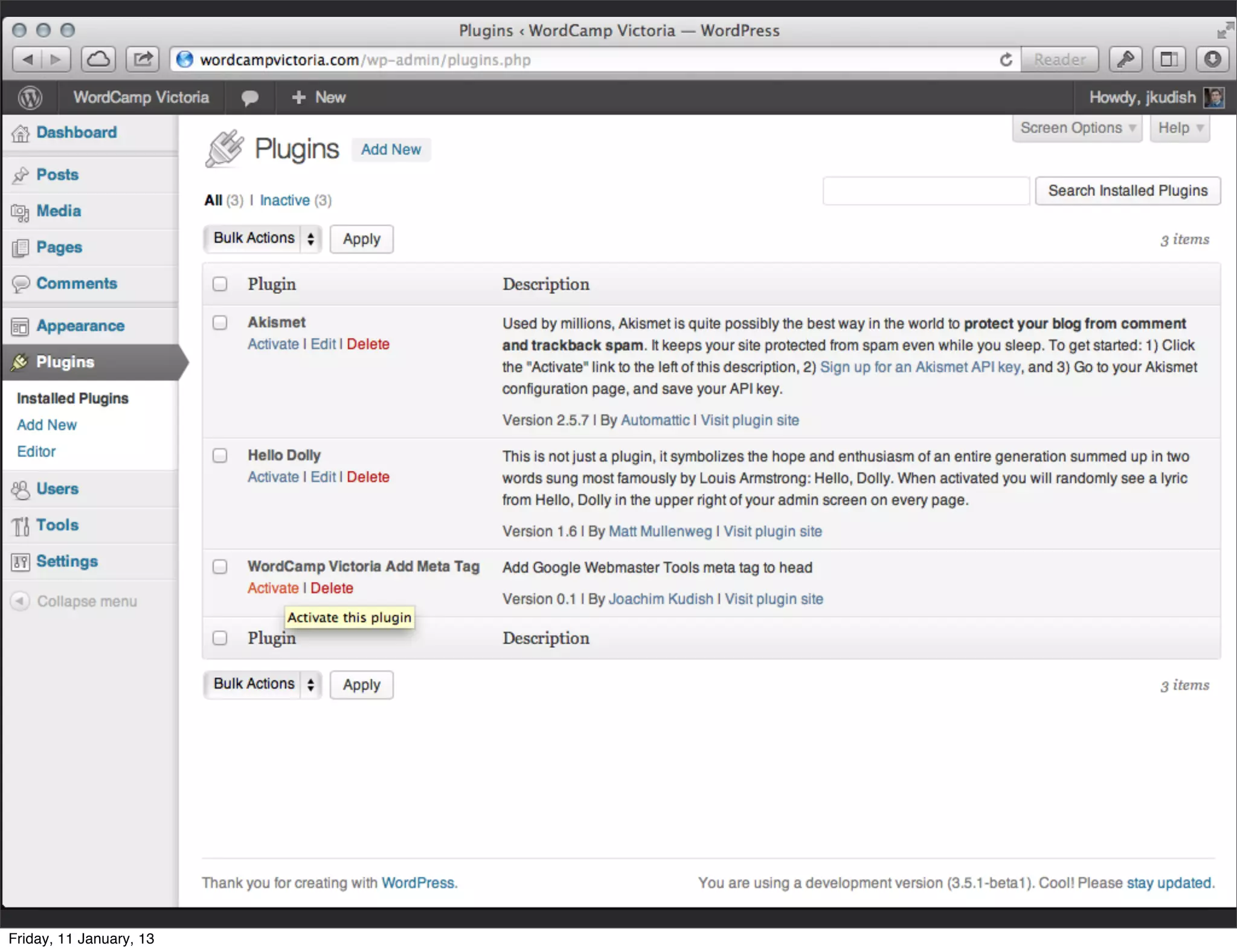Click the jkudish avatar thumbnail
This screenshot has height=952, width=1237.
pos(1214,97)
